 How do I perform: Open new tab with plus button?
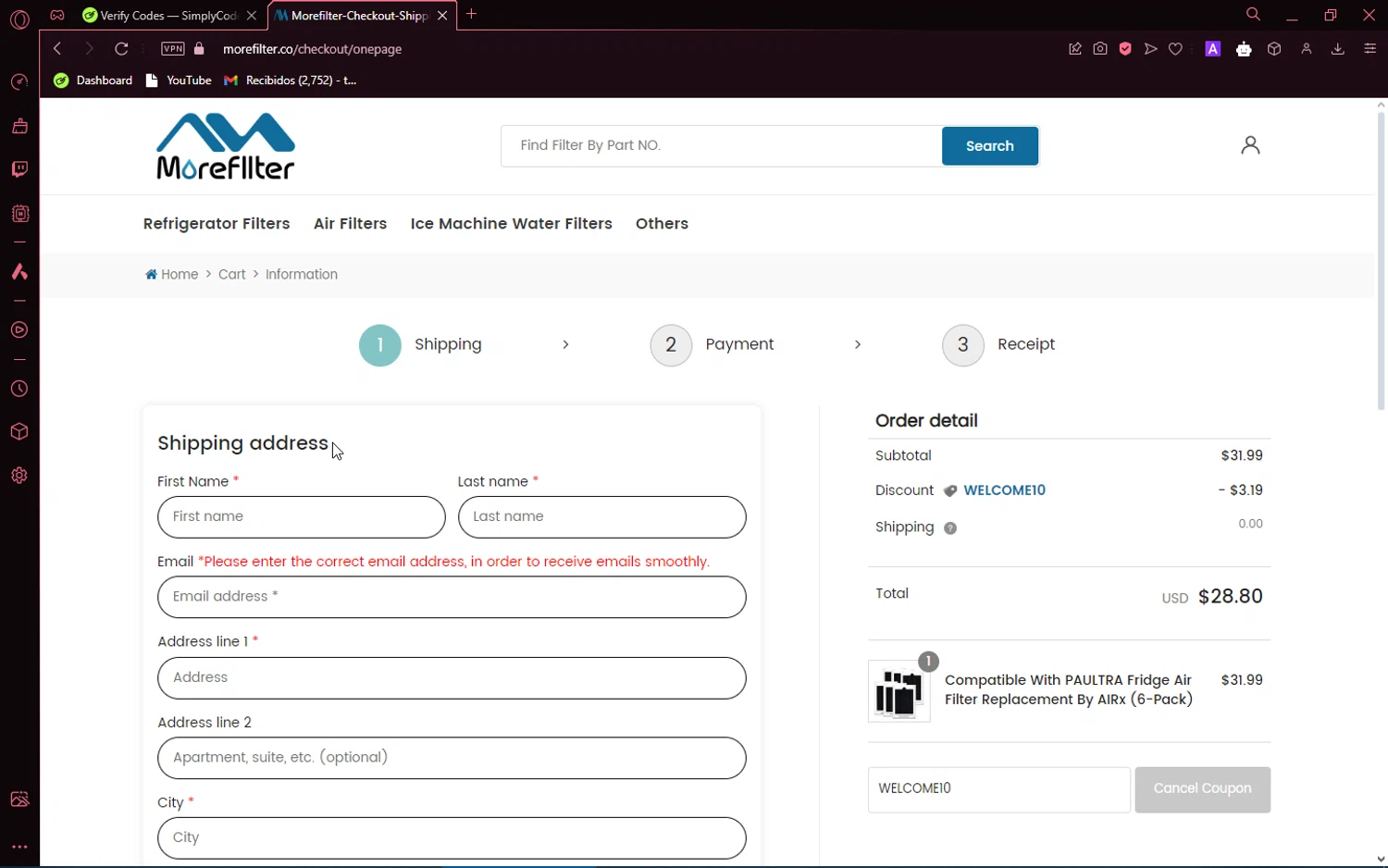(472, 14)
